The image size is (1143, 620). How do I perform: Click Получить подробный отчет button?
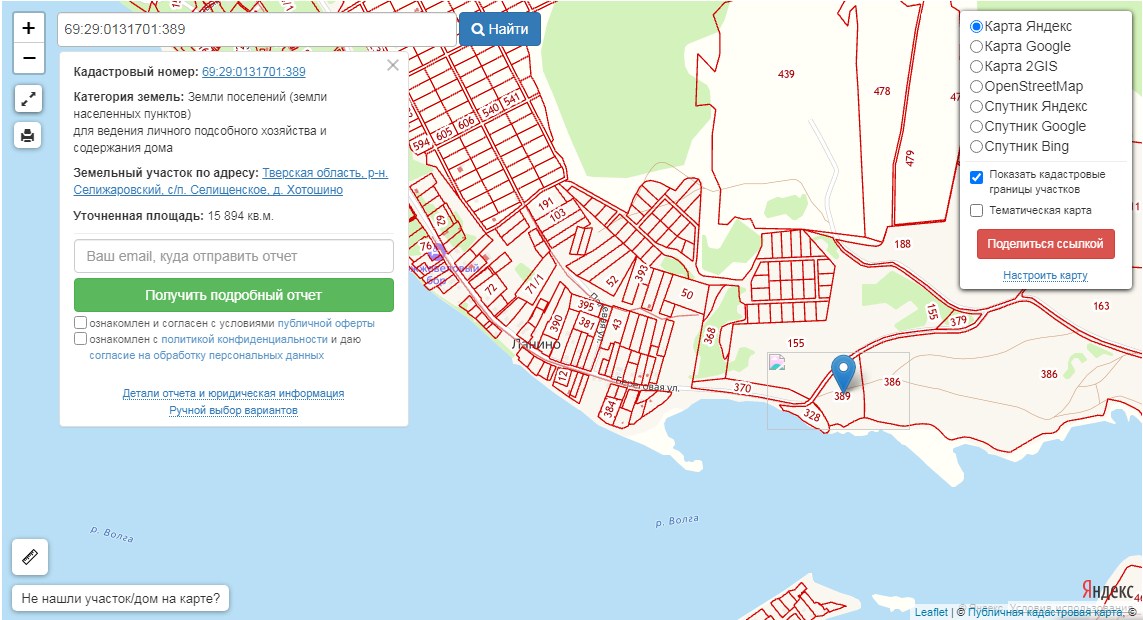click(234, 295)
